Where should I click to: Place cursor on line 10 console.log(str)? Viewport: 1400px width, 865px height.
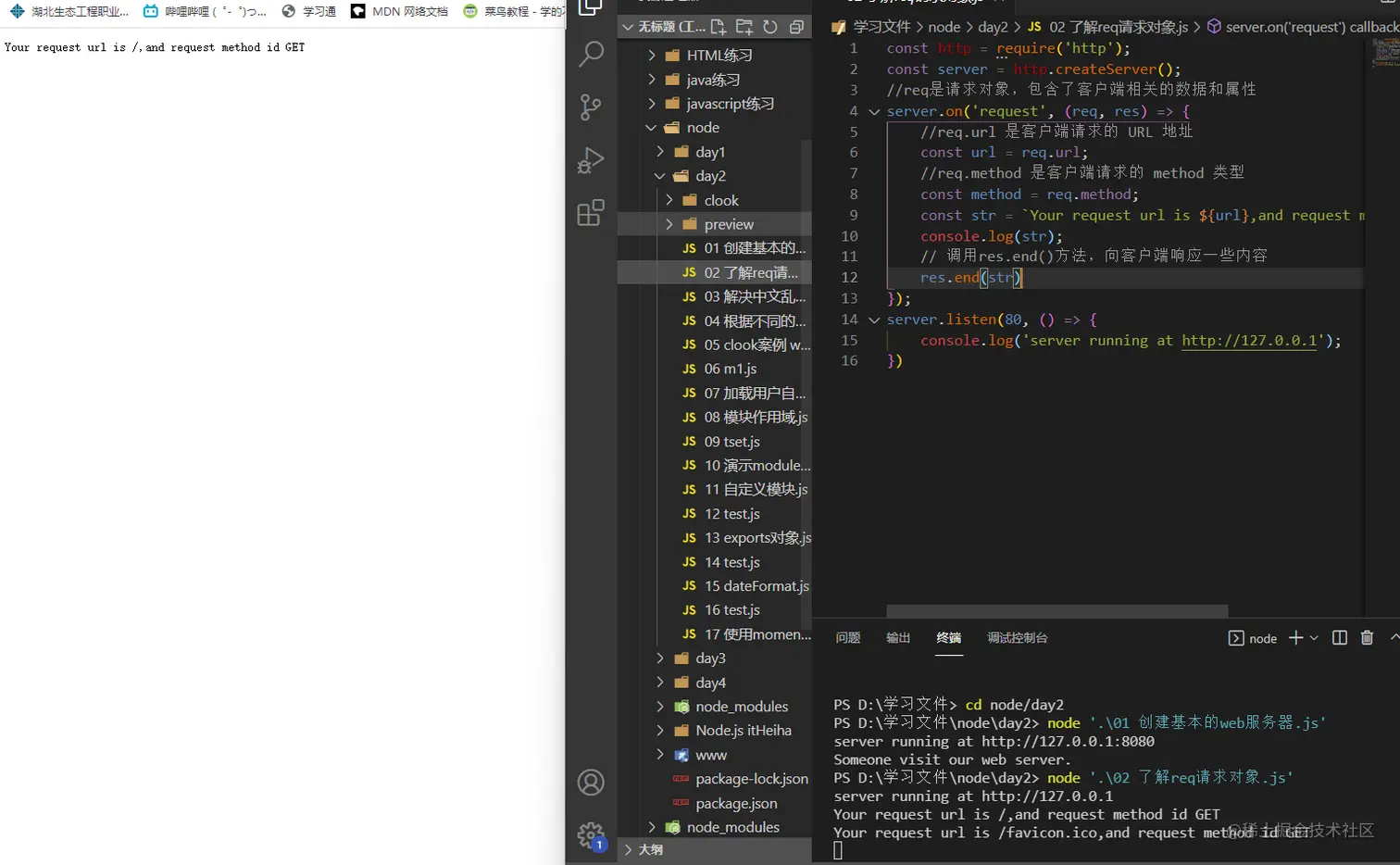992,236
